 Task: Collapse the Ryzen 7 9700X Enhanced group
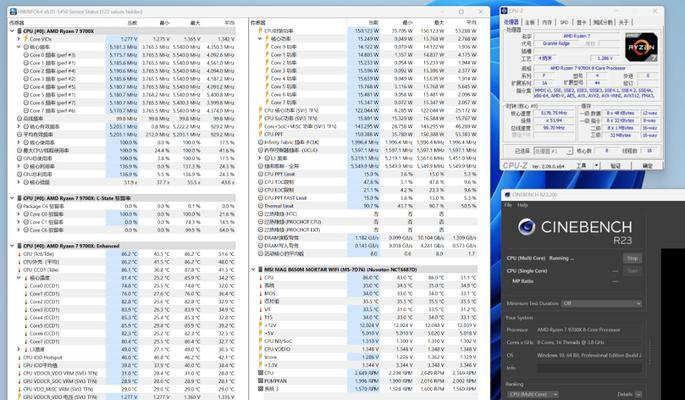click(x=12, y=246)
